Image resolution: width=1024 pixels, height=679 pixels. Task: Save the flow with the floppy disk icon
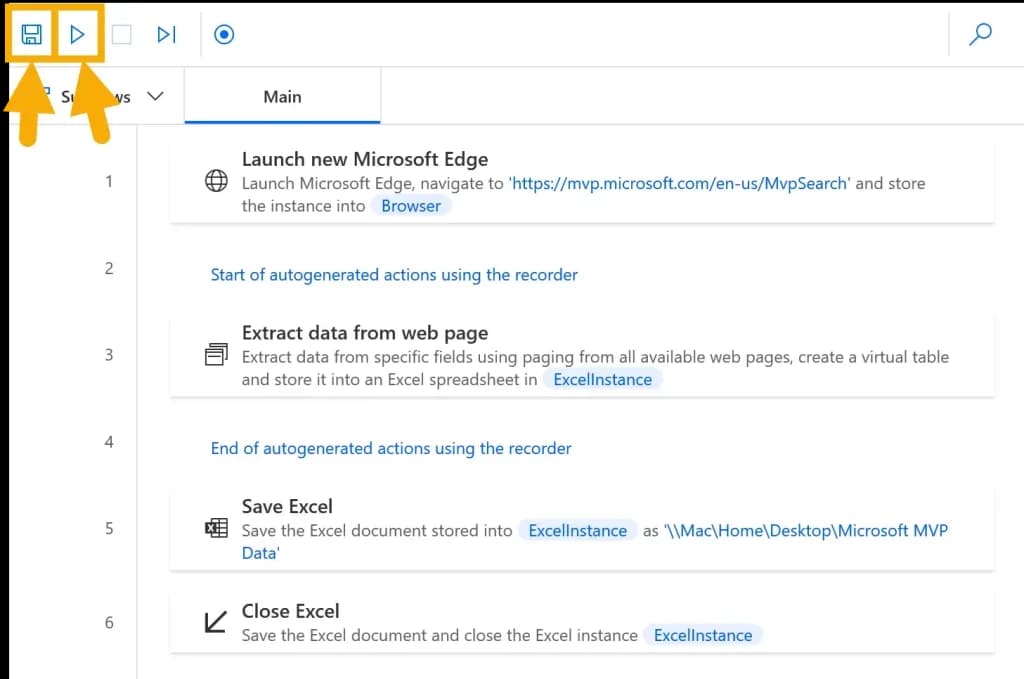[x=31, y=34]
